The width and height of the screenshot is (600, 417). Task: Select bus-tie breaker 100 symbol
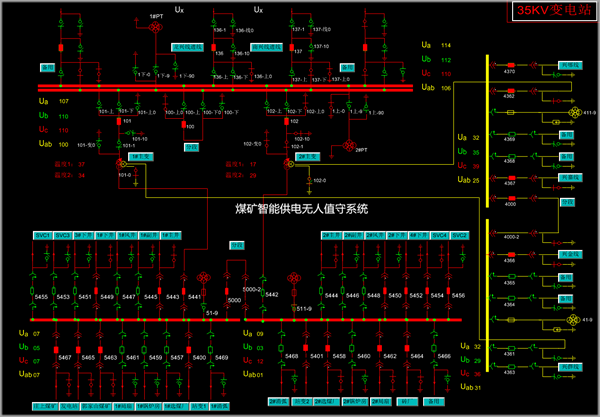point(184,124)
